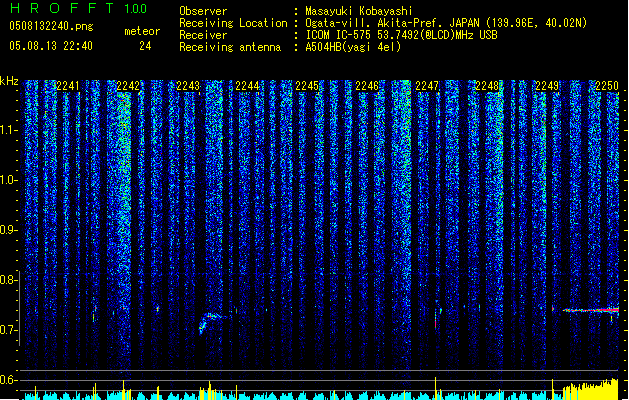Click the 2249 time marker
This screenshot has width=629, height=400.
[547, 86]
